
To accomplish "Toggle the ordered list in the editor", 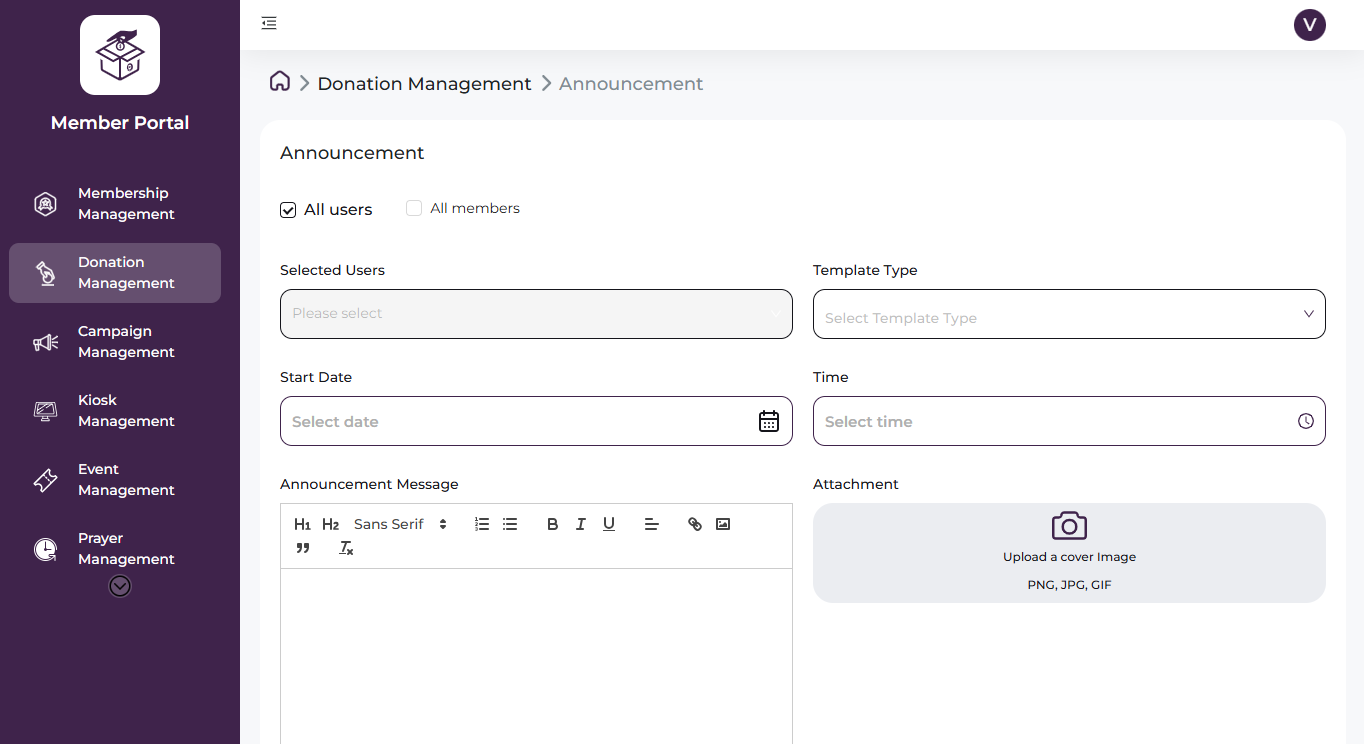I will click(x=481, y=523).
